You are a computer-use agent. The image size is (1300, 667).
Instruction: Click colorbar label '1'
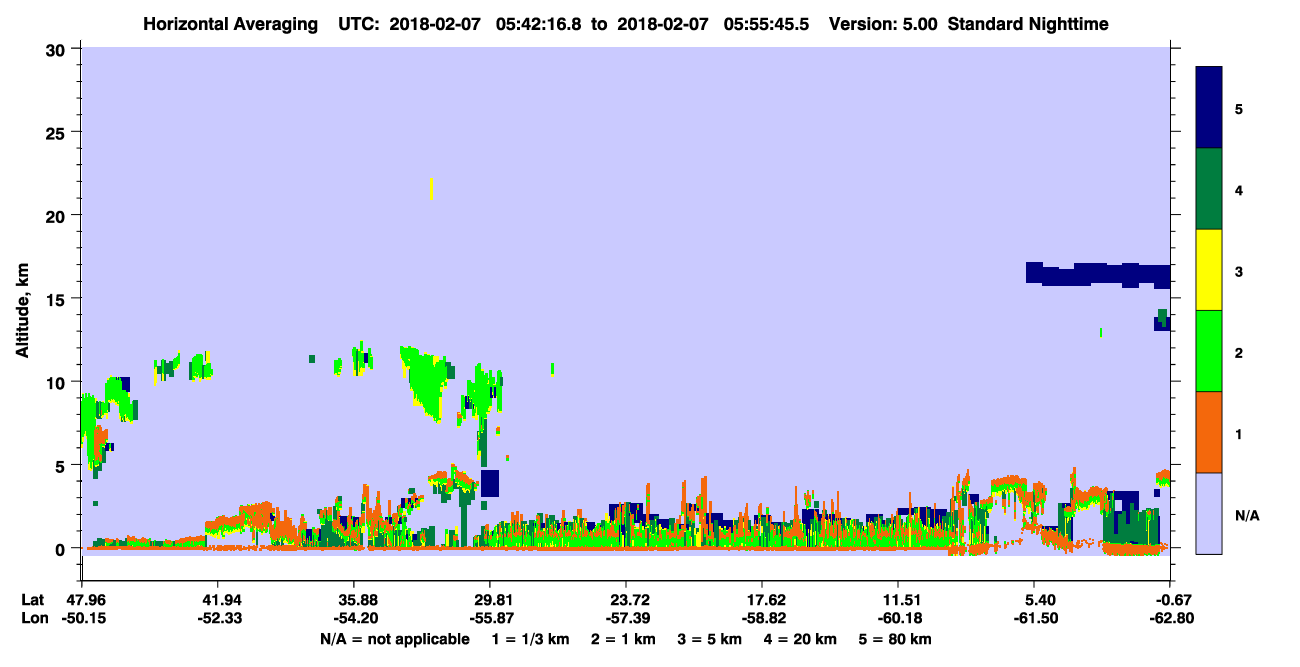pyautogui.click(x=1239, y=434)
